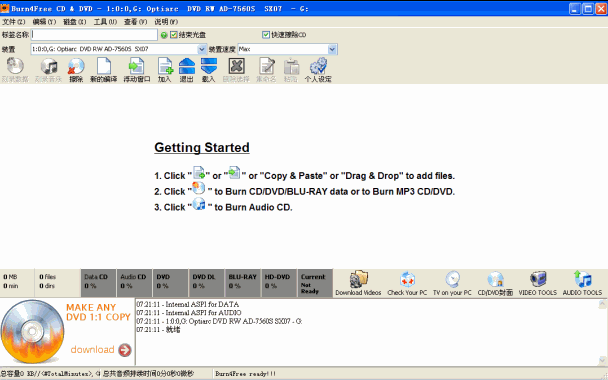Select the HD-DVD capacity indicator
The image size is (608, 380).
[278, 283]
